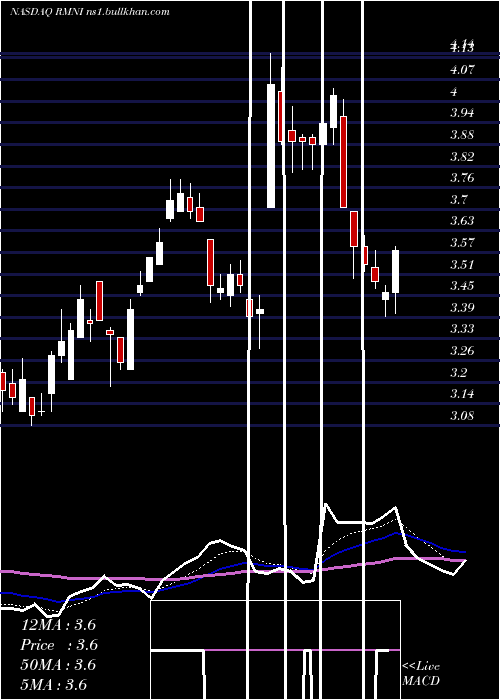
Task: Click the Price : 3.6 readout
Action: [x=59, y=645]
